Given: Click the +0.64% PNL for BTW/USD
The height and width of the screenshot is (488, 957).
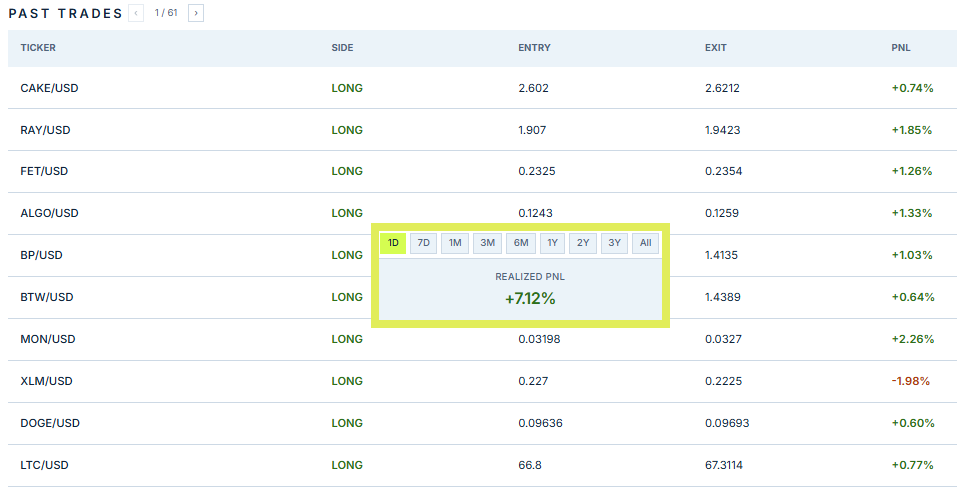Looking at the screenshot, I should (x=913, y=297).
